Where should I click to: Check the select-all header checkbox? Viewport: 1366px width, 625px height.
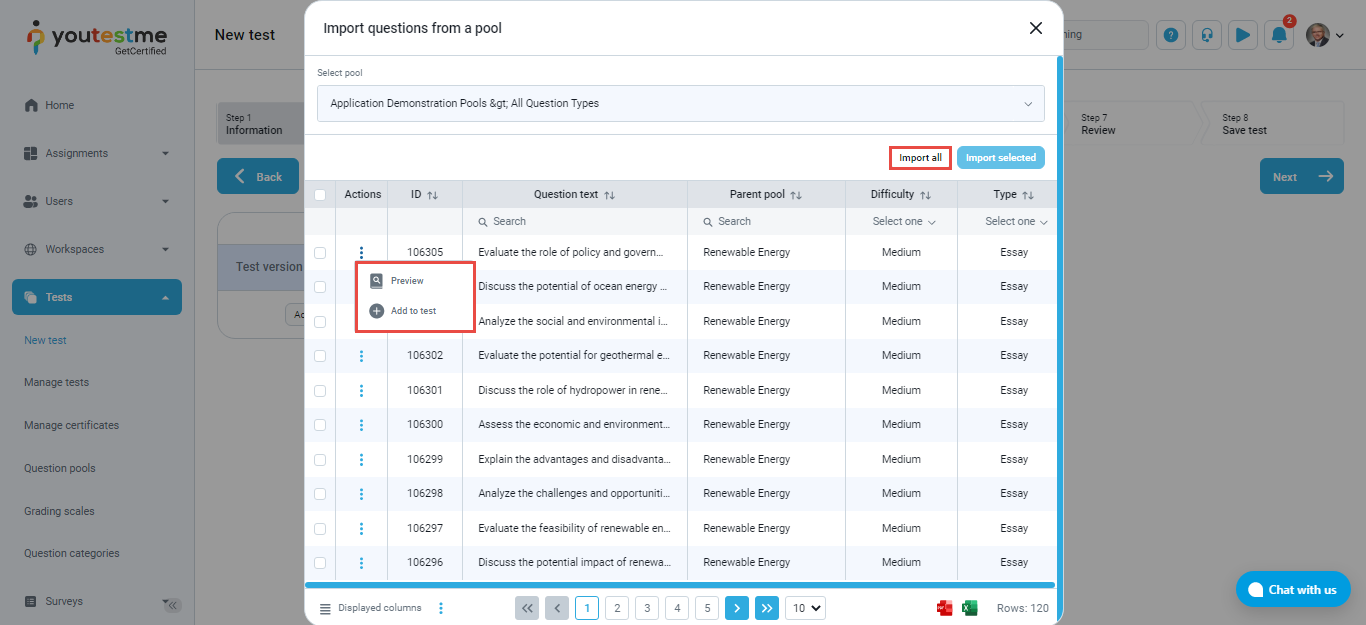[320, 195]
